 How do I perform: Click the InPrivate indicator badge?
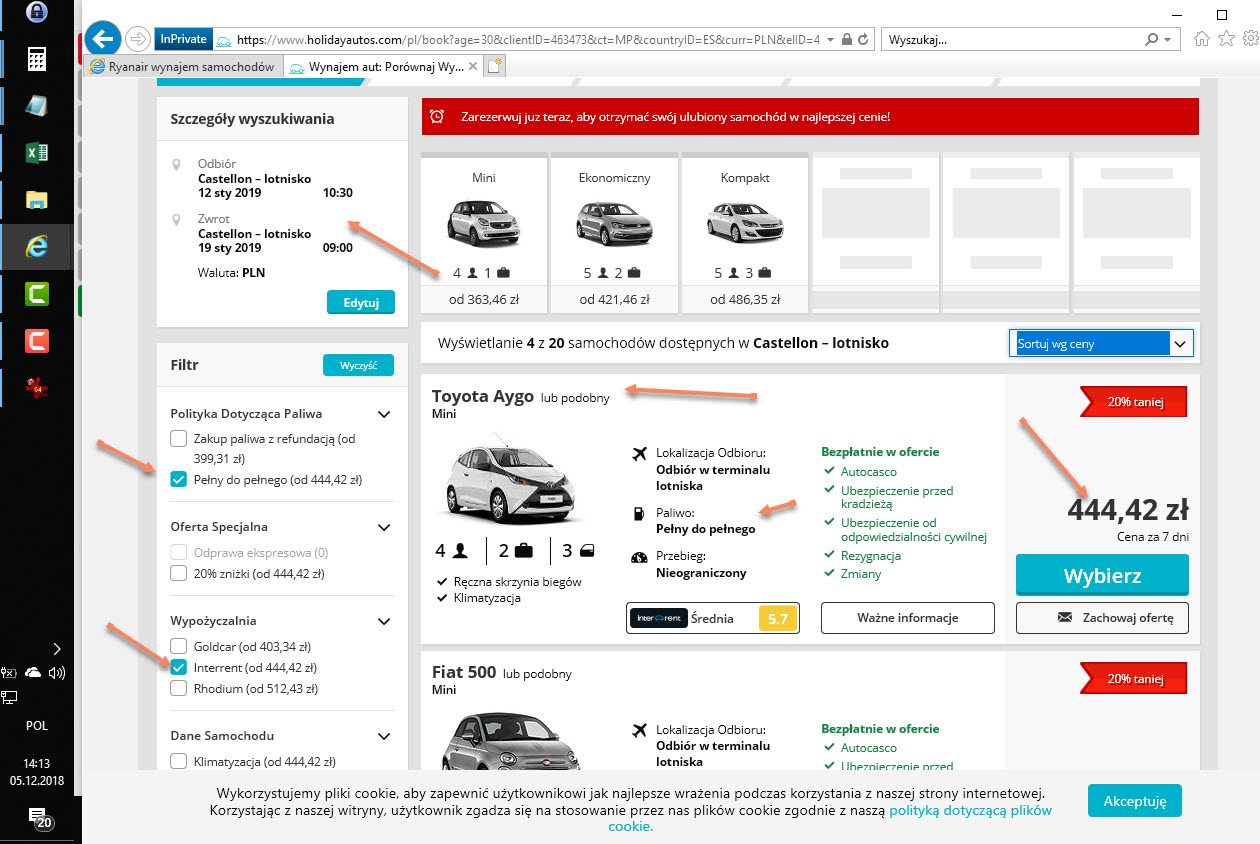[182, 39]
